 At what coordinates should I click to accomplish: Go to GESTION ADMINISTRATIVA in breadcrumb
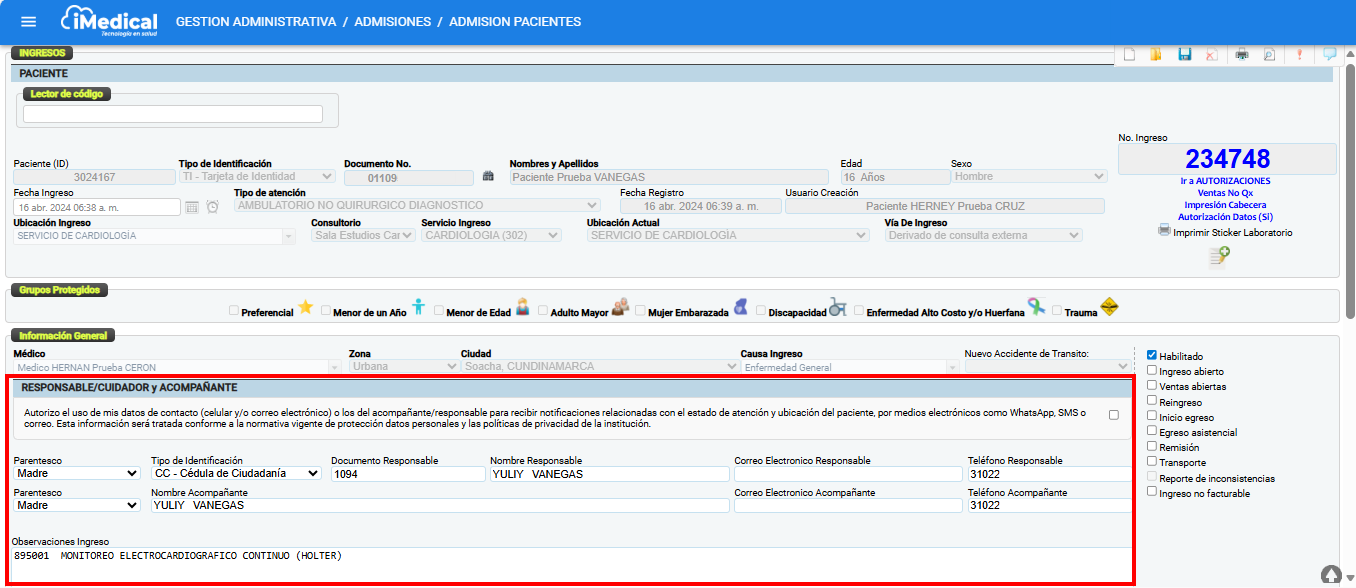pyautogui.click(x=255, y=22)
